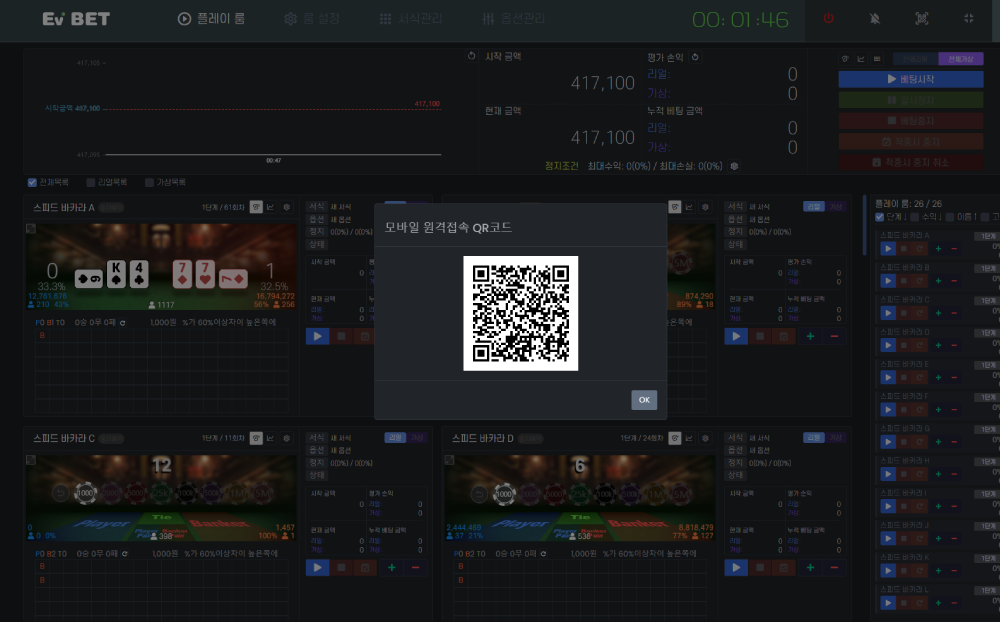The width and height of the screenshot is (1000, 622).
Task: Click the list view icon above 배팅시작
Action: pyautogui.click(x=877, y=59)
